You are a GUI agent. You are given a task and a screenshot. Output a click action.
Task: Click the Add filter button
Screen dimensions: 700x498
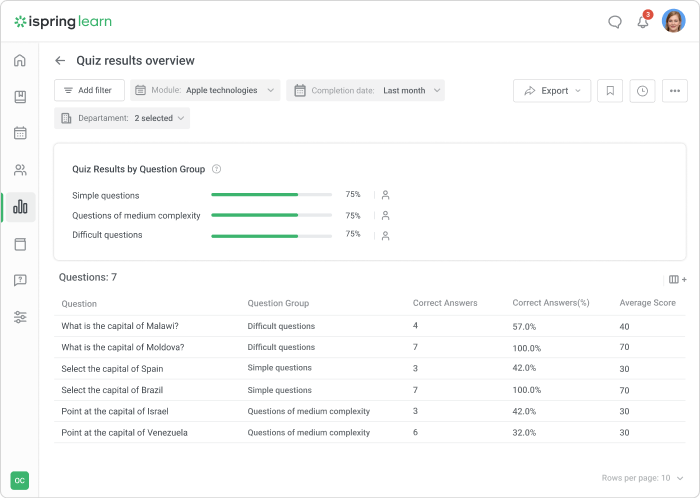tap(89, 90)
